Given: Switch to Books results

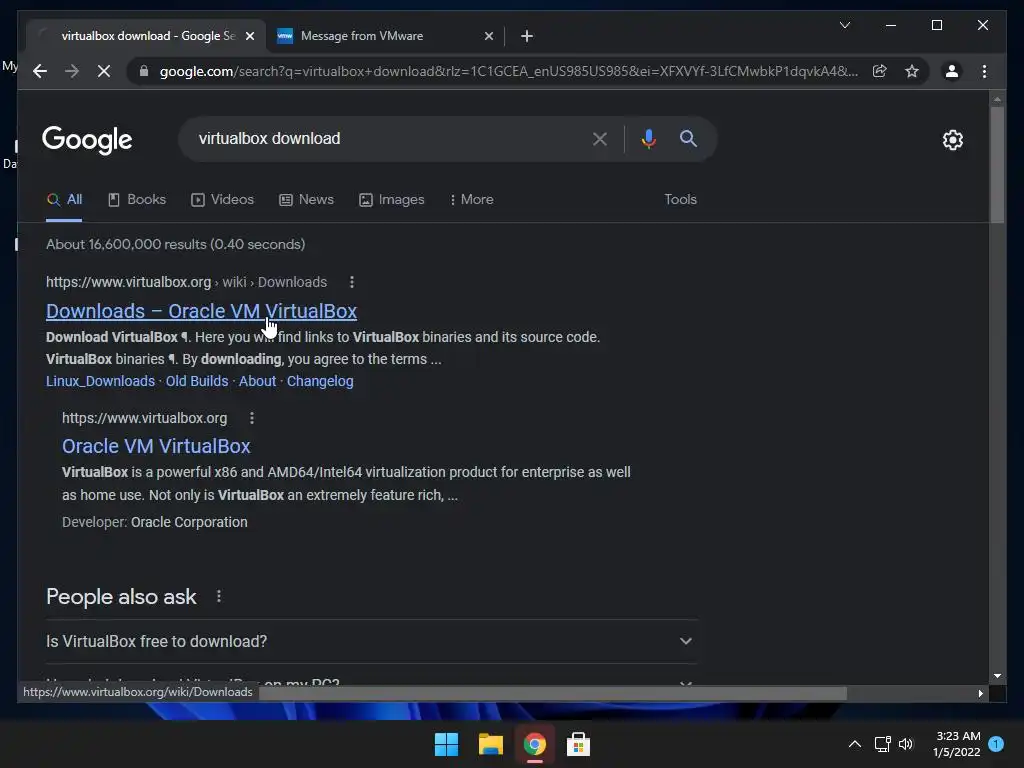Looking at the screenshot, I should [x=137, y=200].
